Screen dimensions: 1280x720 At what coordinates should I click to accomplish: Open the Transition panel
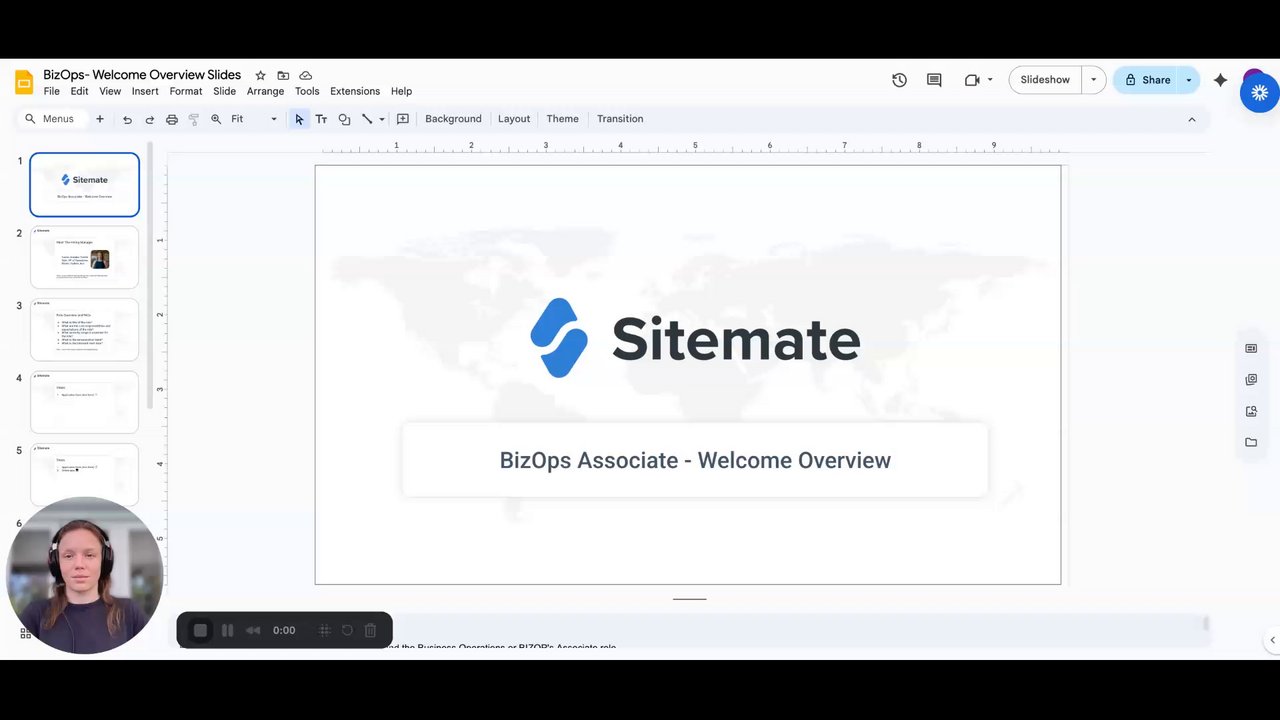click(x=620, y=119)
